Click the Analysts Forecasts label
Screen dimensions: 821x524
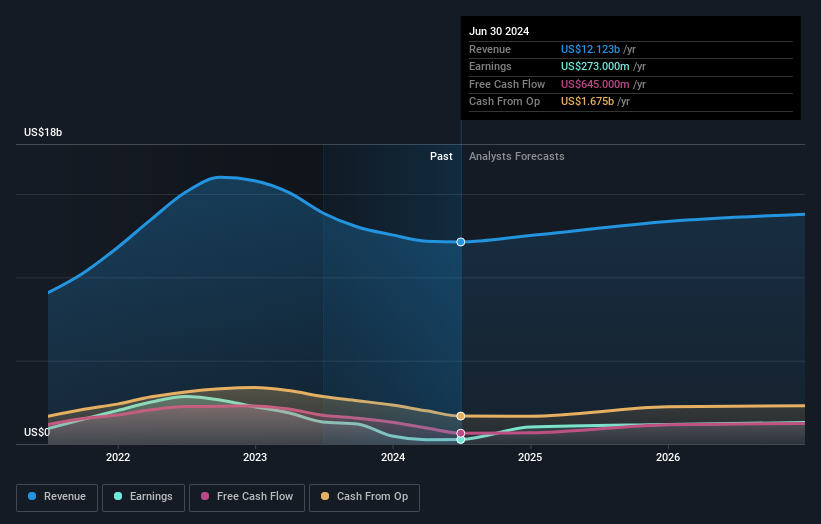pos(516,157)
